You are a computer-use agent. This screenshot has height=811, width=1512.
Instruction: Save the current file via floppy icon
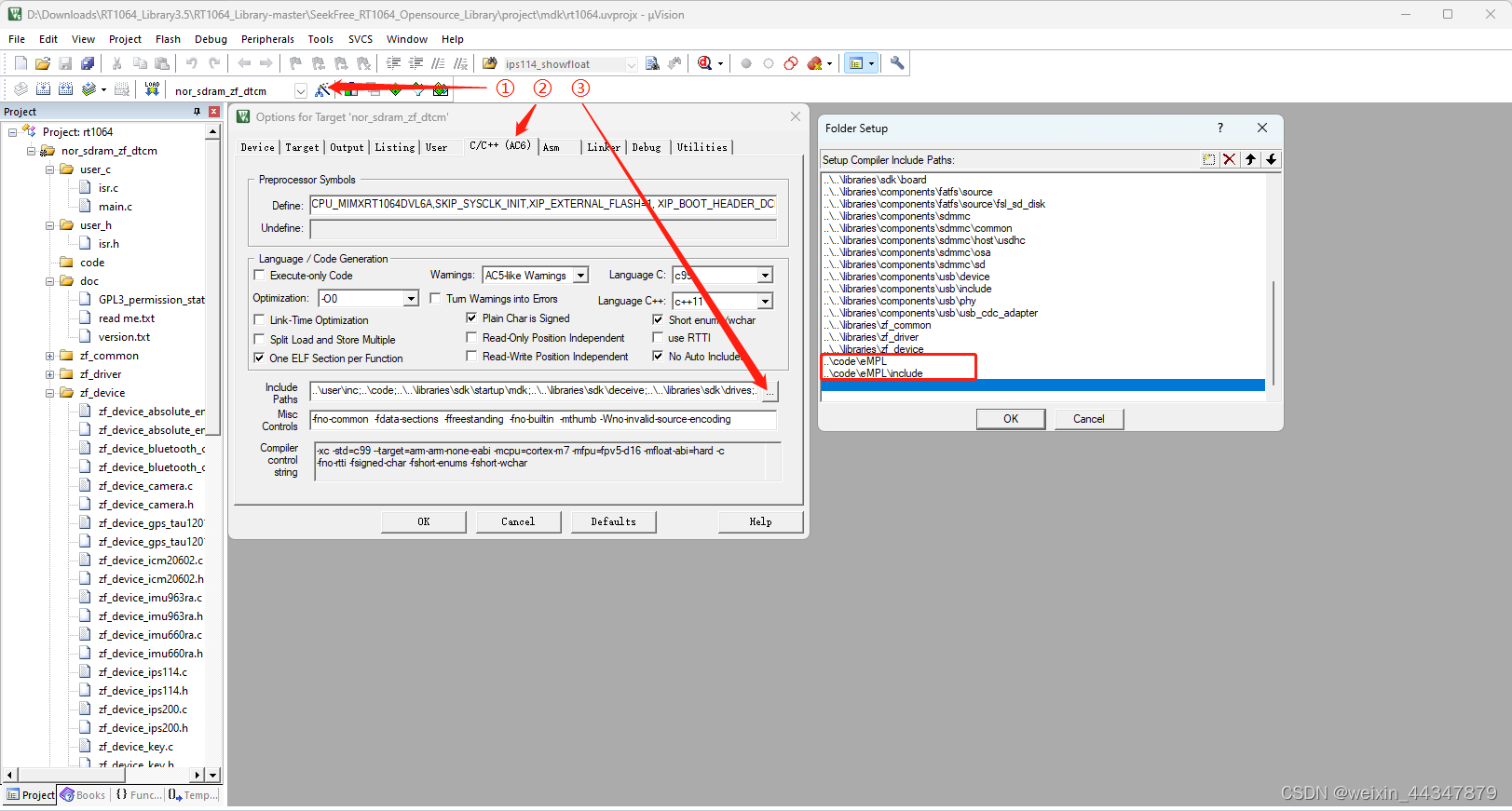click(x=65, y=63)
